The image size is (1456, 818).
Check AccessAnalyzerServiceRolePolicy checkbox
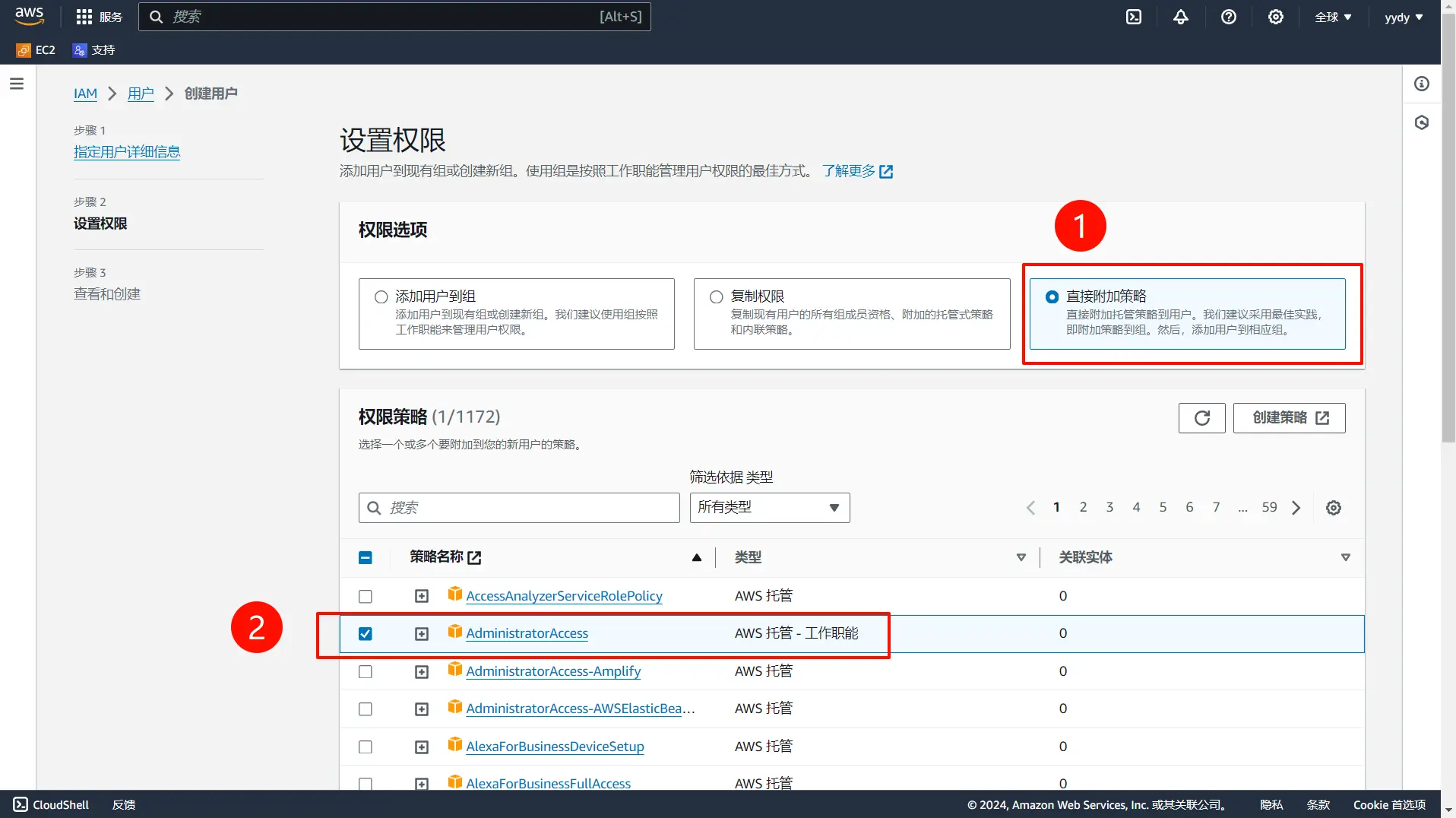coord(366,597)
